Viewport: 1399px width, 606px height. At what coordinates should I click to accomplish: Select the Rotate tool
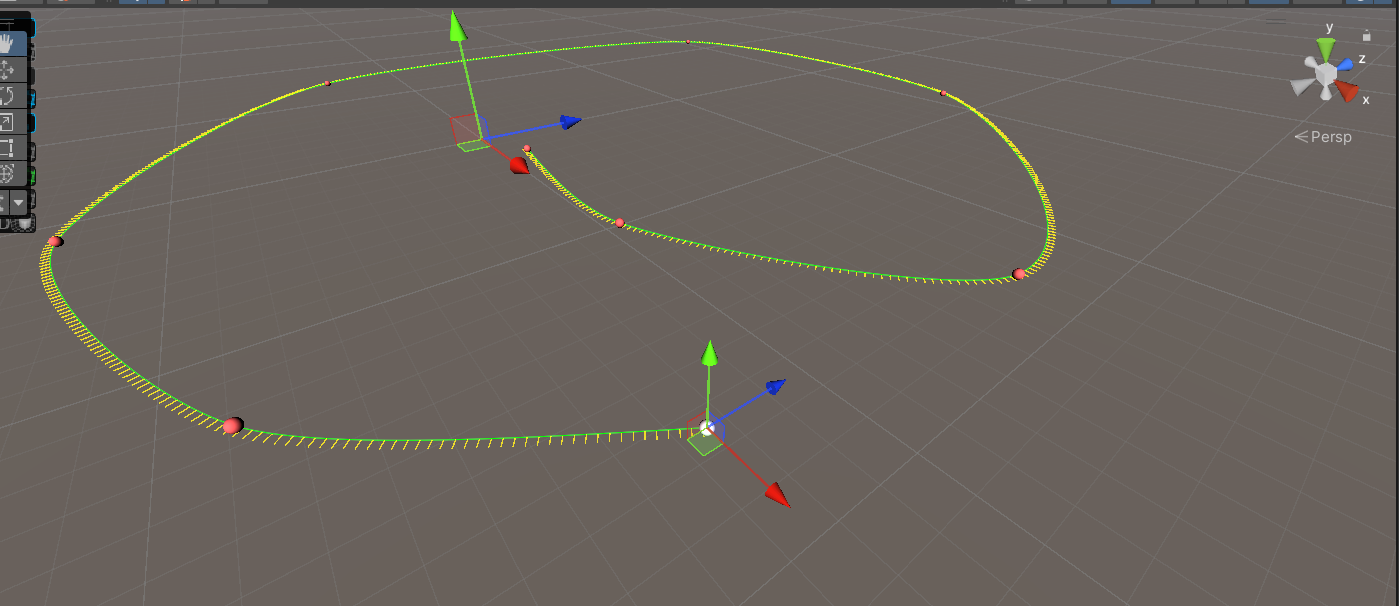[x=8, y=95]
